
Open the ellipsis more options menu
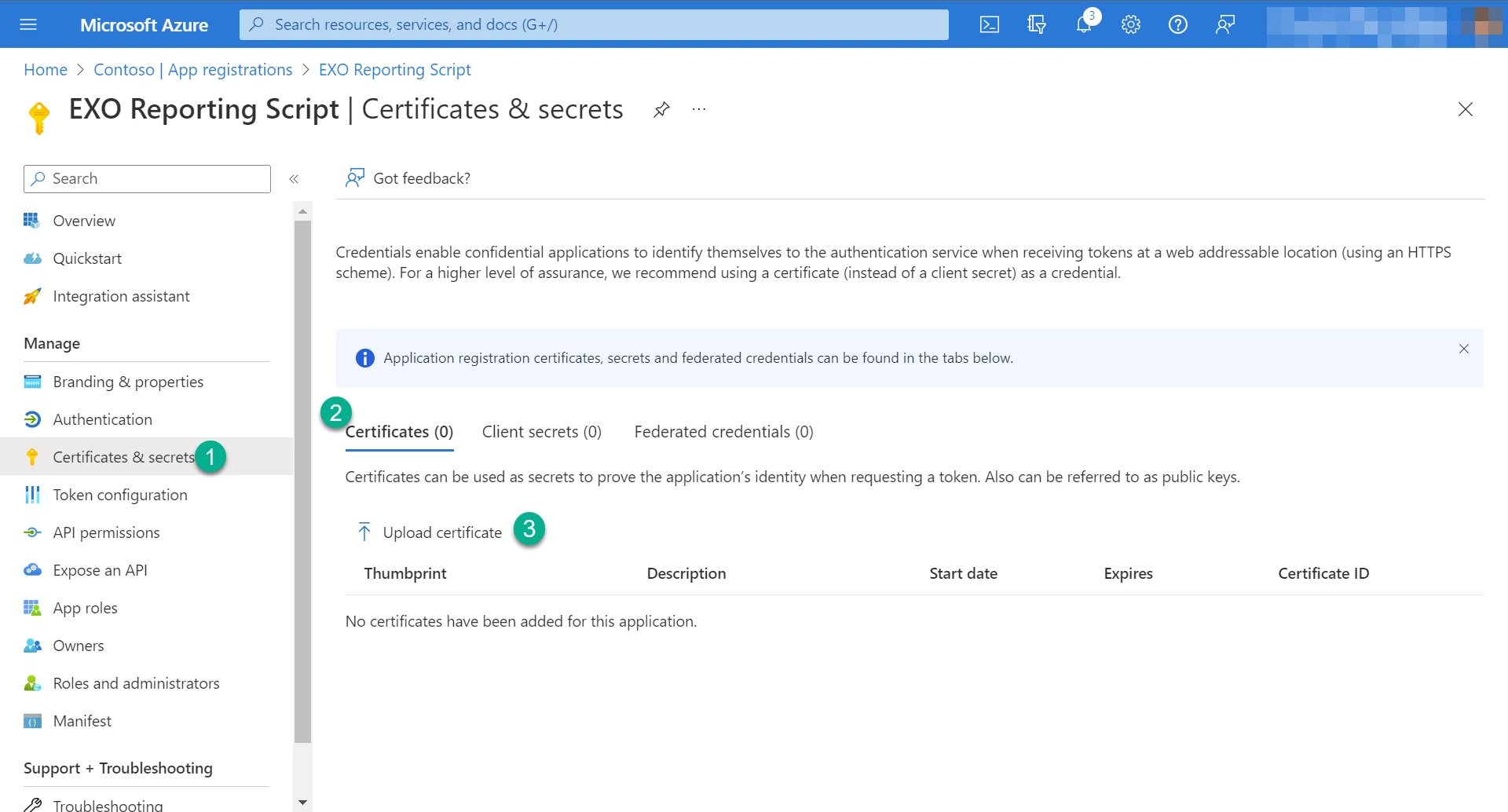[x=698, y=109]
